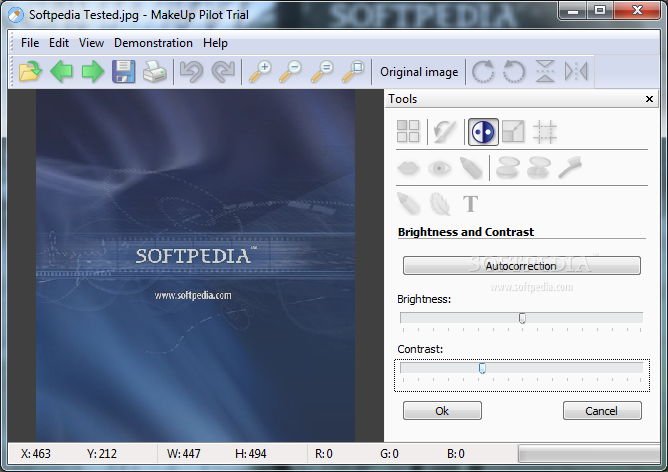668x472 pixels.
Task: Click the Contrast slider handle
Action: point(482,368)
